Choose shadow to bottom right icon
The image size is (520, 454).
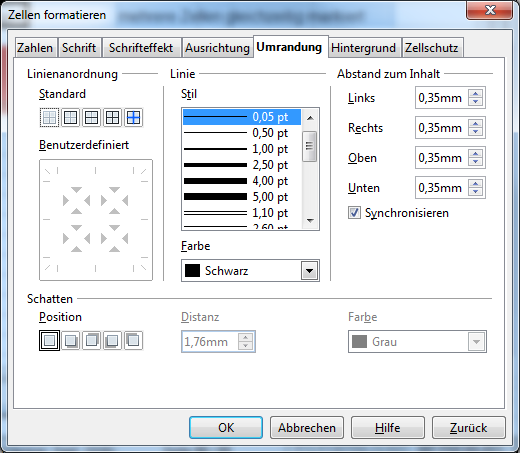70,341
